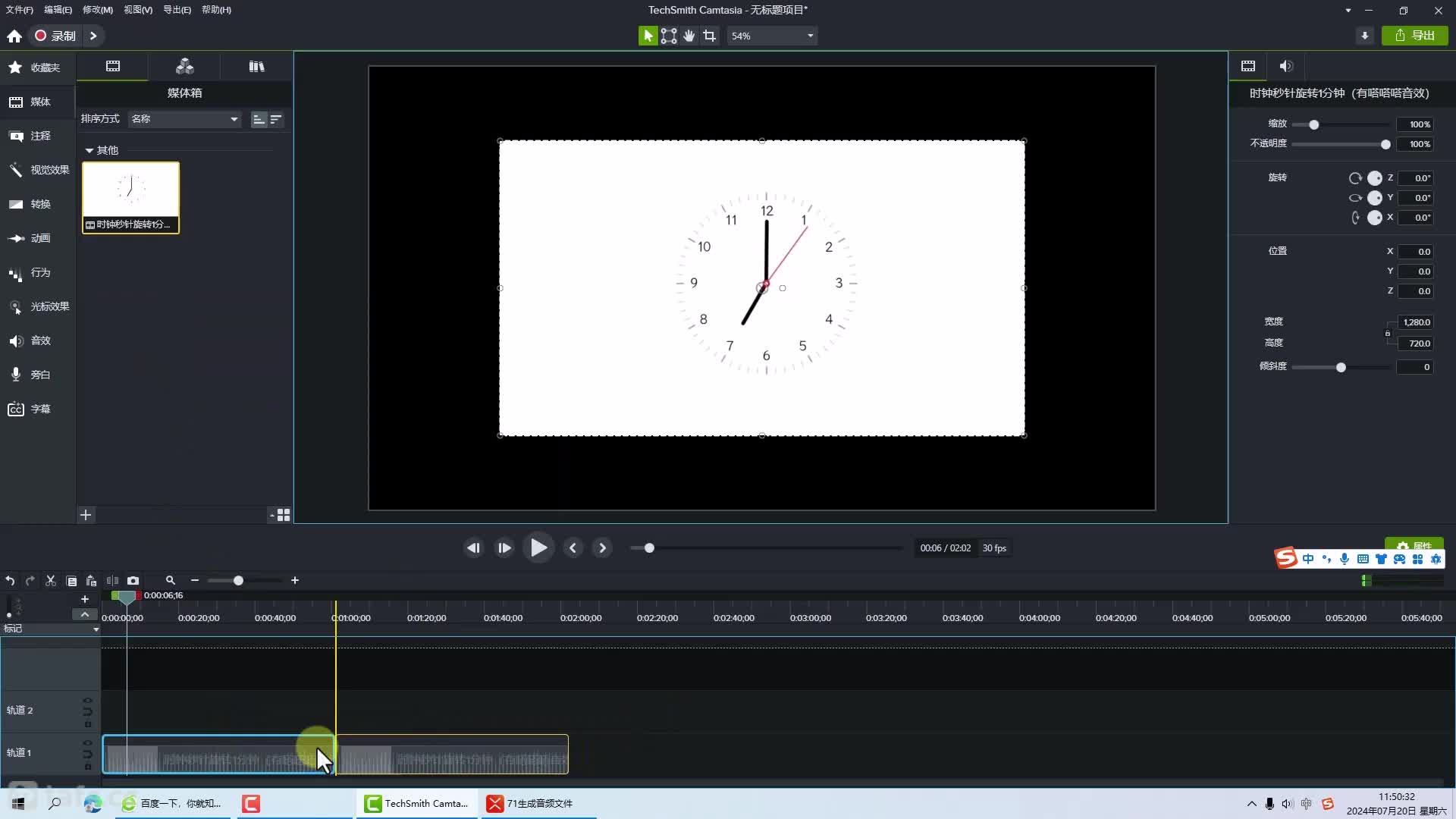Click descending sort order icon
Image resolution: width=1456 pixels, height=819 pixels.
276,119
